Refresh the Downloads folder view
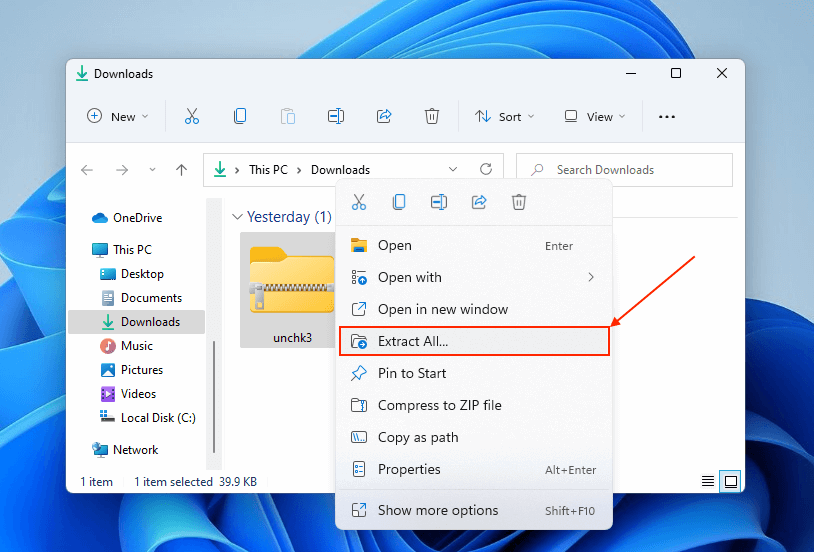Viewport: 814px width, 552px height. pos(486,170)
